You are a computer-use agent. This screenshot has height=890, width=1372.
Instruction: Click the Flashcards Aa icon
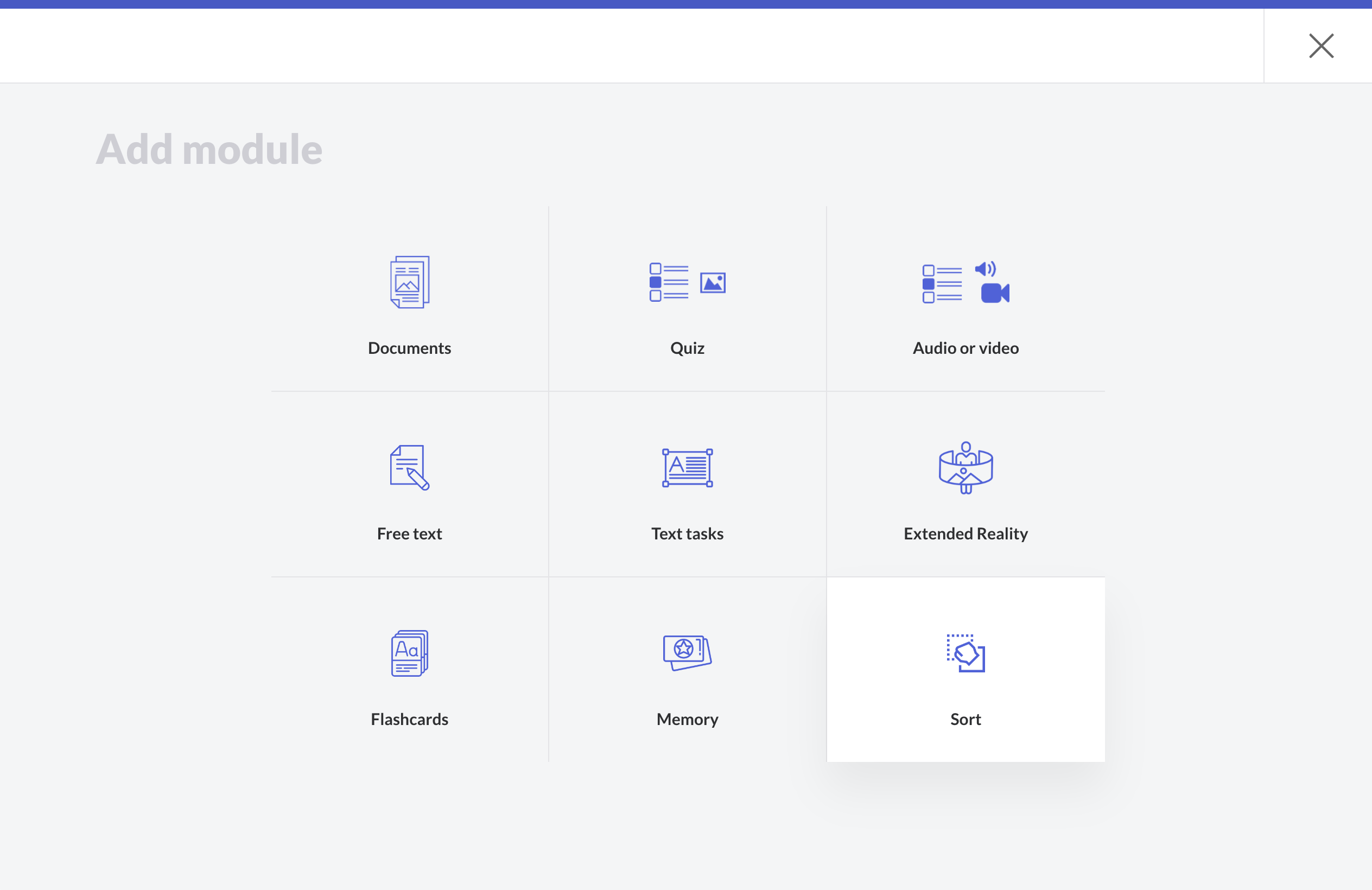point(409,653)
